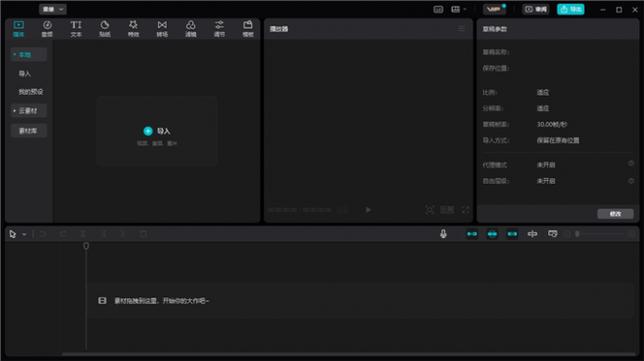Click the cyan export button at top right
The width and height of the screenshot is (644, 361).
(570, 9)
